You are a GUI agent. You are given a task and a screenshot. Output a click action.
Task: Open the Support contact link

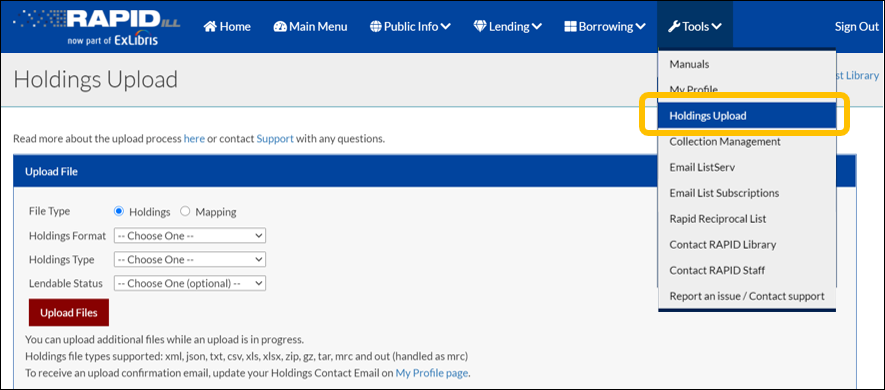pyautogui.click(x=275, y=138)
